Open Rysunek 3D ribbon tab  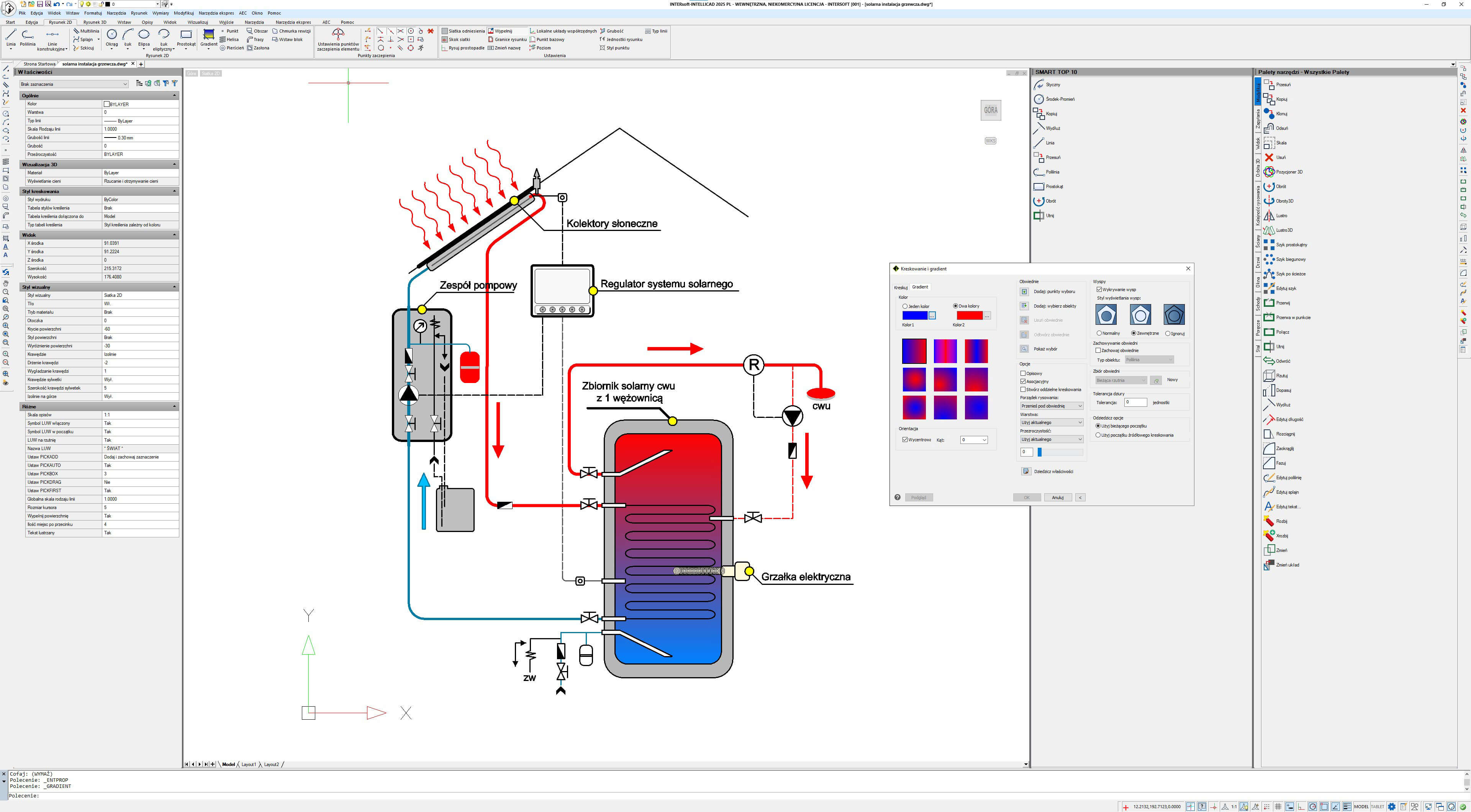tap(95, 22)
